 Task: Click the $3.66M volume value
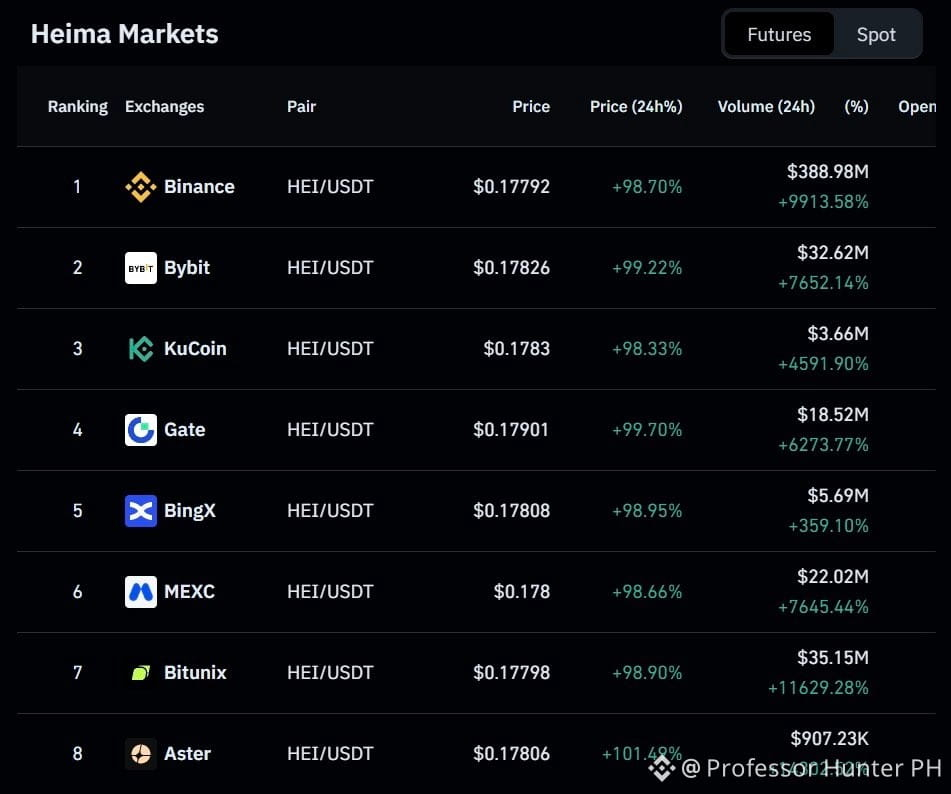click(838, 334)
